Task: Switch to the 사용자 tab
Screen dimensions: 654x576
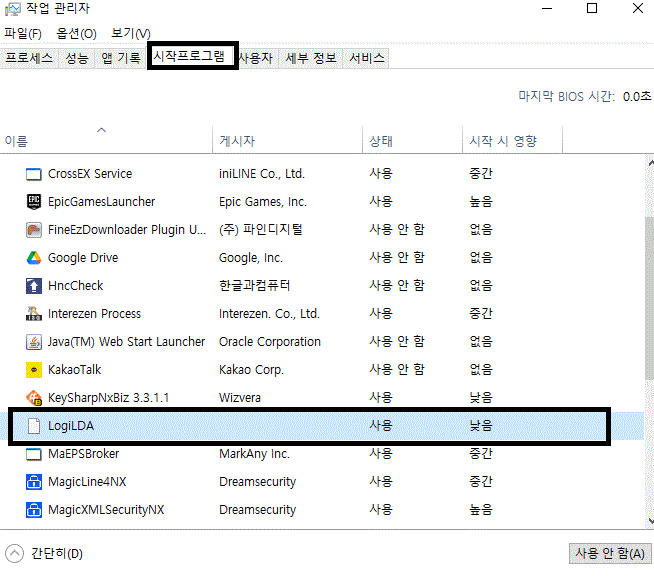Action: pyautogui.click(x=256, y=58)
